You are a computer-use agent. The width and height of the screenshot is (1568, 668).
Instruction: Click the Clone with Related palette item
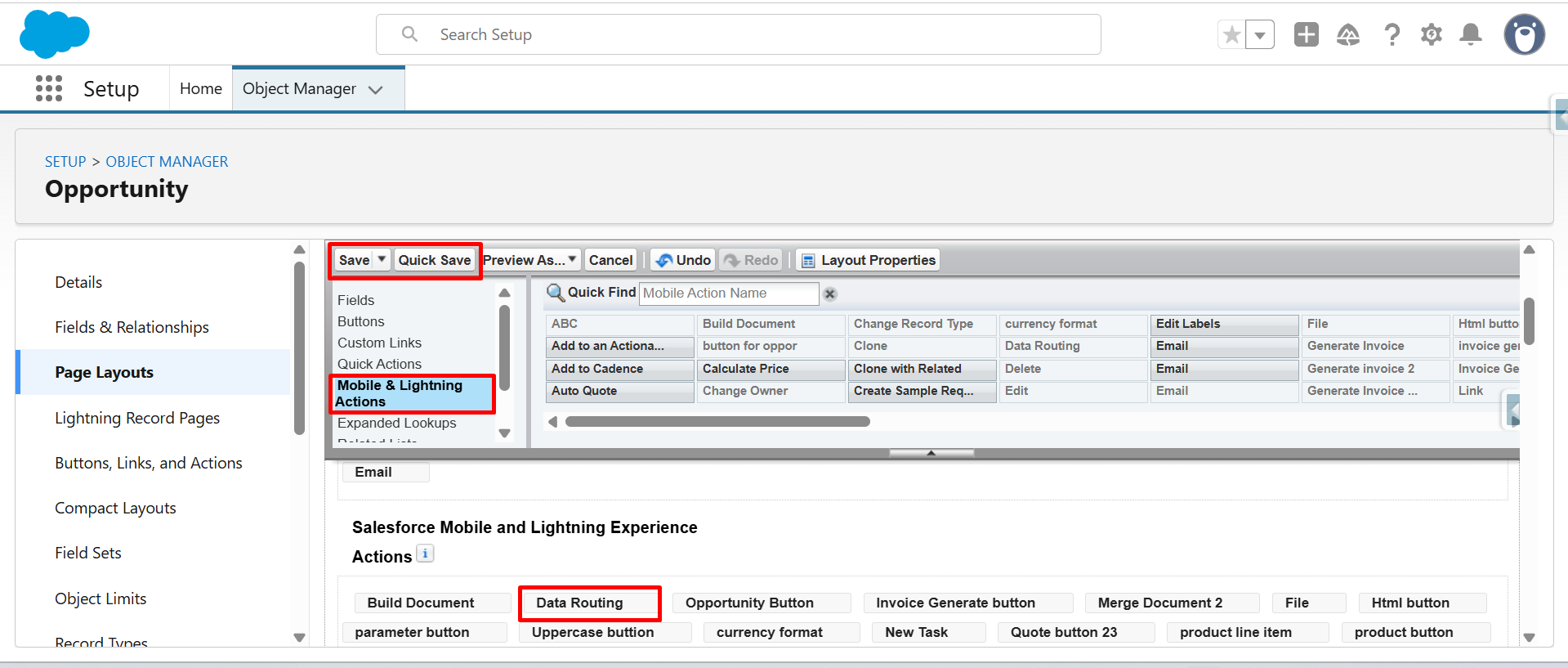pyautogui.click(x=922, y=369)
